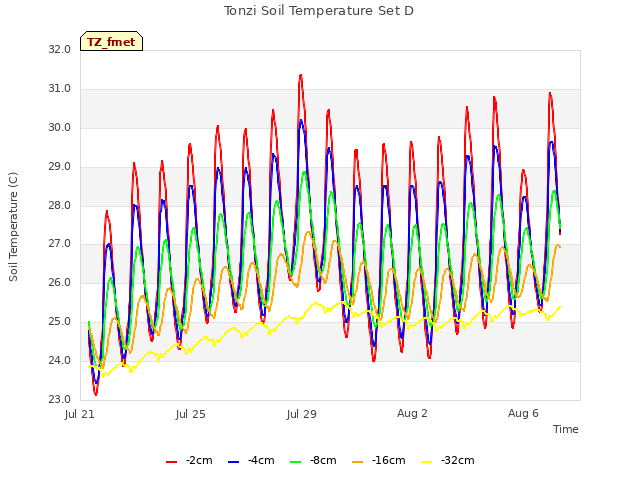The height and width of the screenshot is (480, 640).
Task: Click the 24.0 y-axis tick label
Action: [60, 361]
